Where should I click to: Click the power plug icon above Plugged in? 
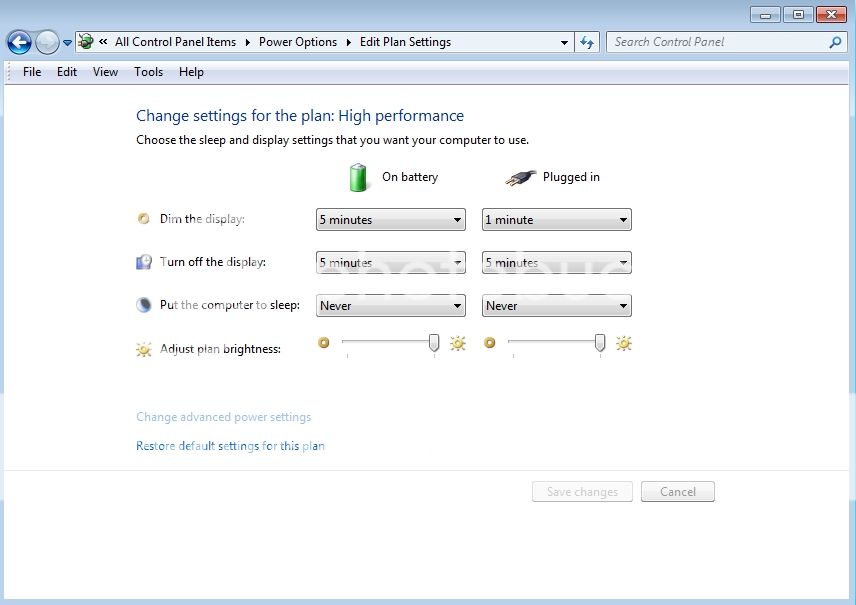pos(519,175)
